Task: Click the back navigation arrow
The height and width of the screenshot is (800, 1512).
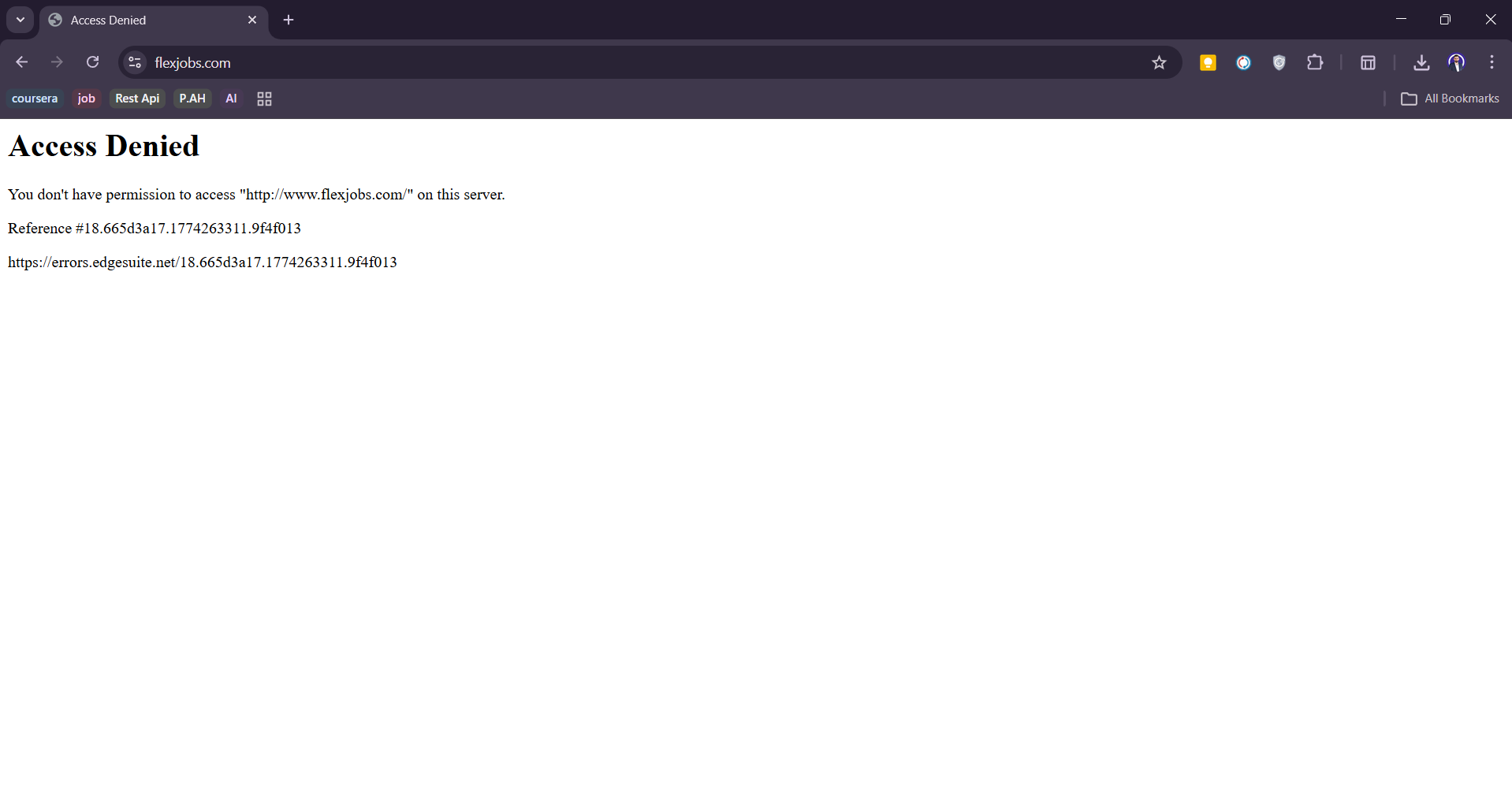Action: click(x=22, y=62)
